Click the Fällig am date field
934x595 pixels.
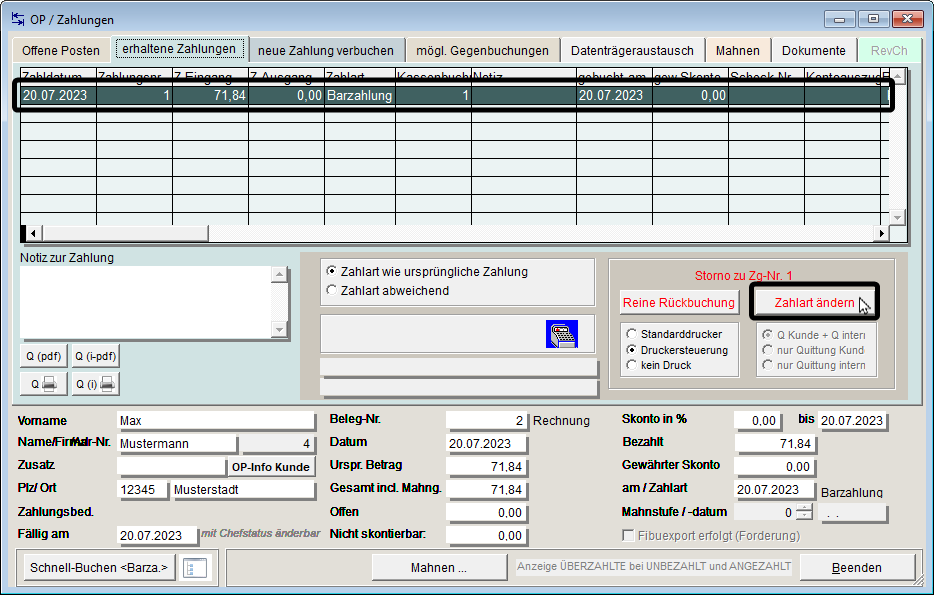click(157, 535)
